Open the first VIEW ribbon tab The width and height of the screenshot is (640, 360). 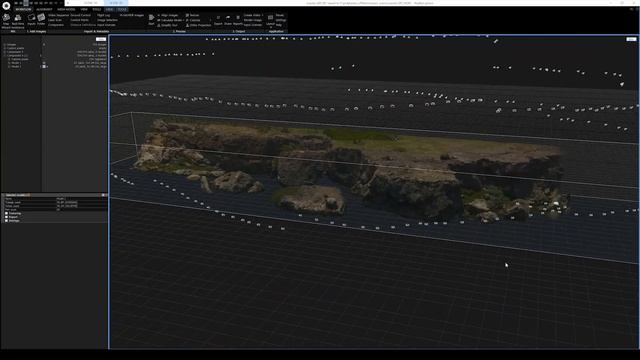[x=84, y=9]
